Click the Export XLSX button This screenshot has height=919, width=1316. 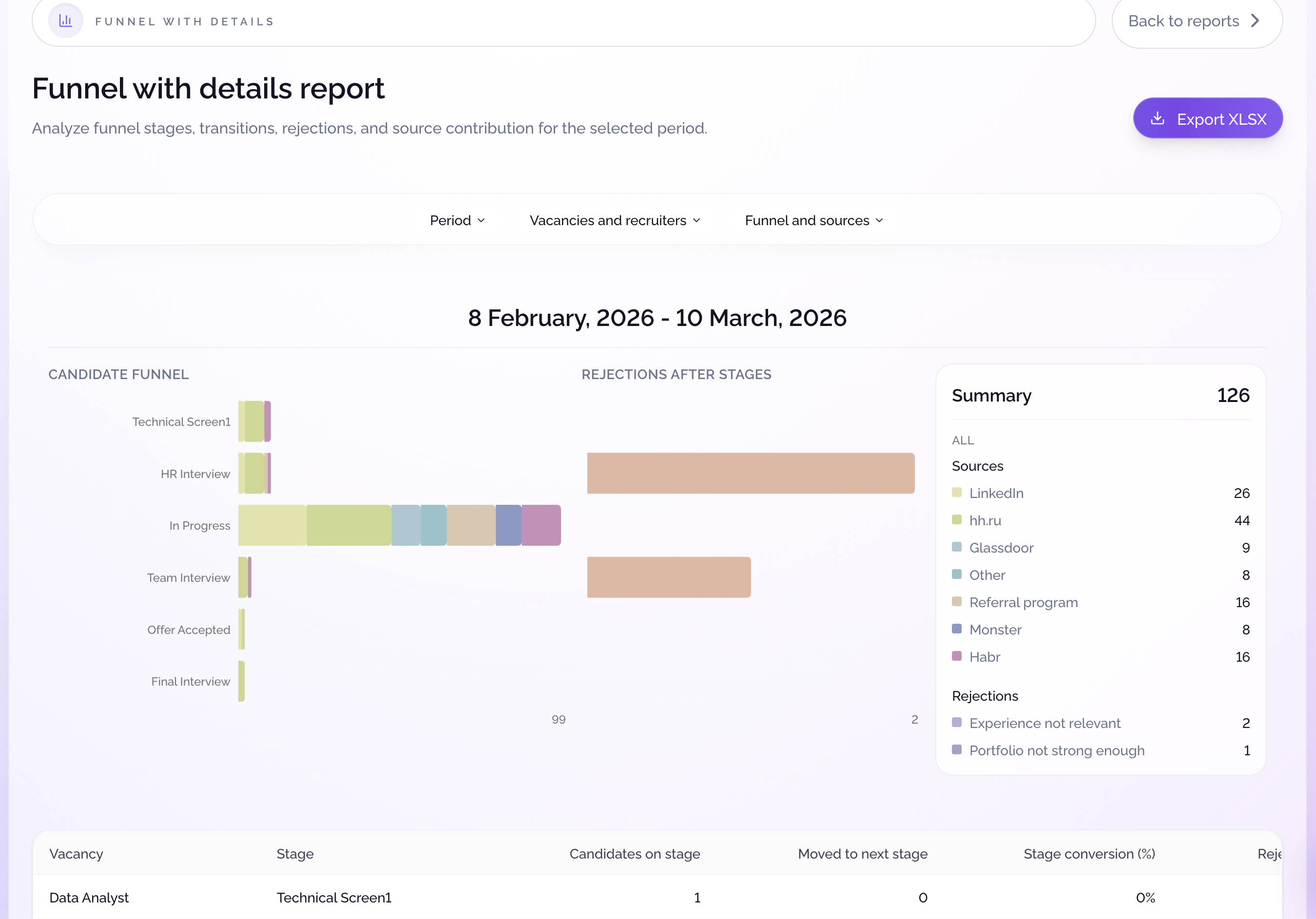pos(1208,118)
